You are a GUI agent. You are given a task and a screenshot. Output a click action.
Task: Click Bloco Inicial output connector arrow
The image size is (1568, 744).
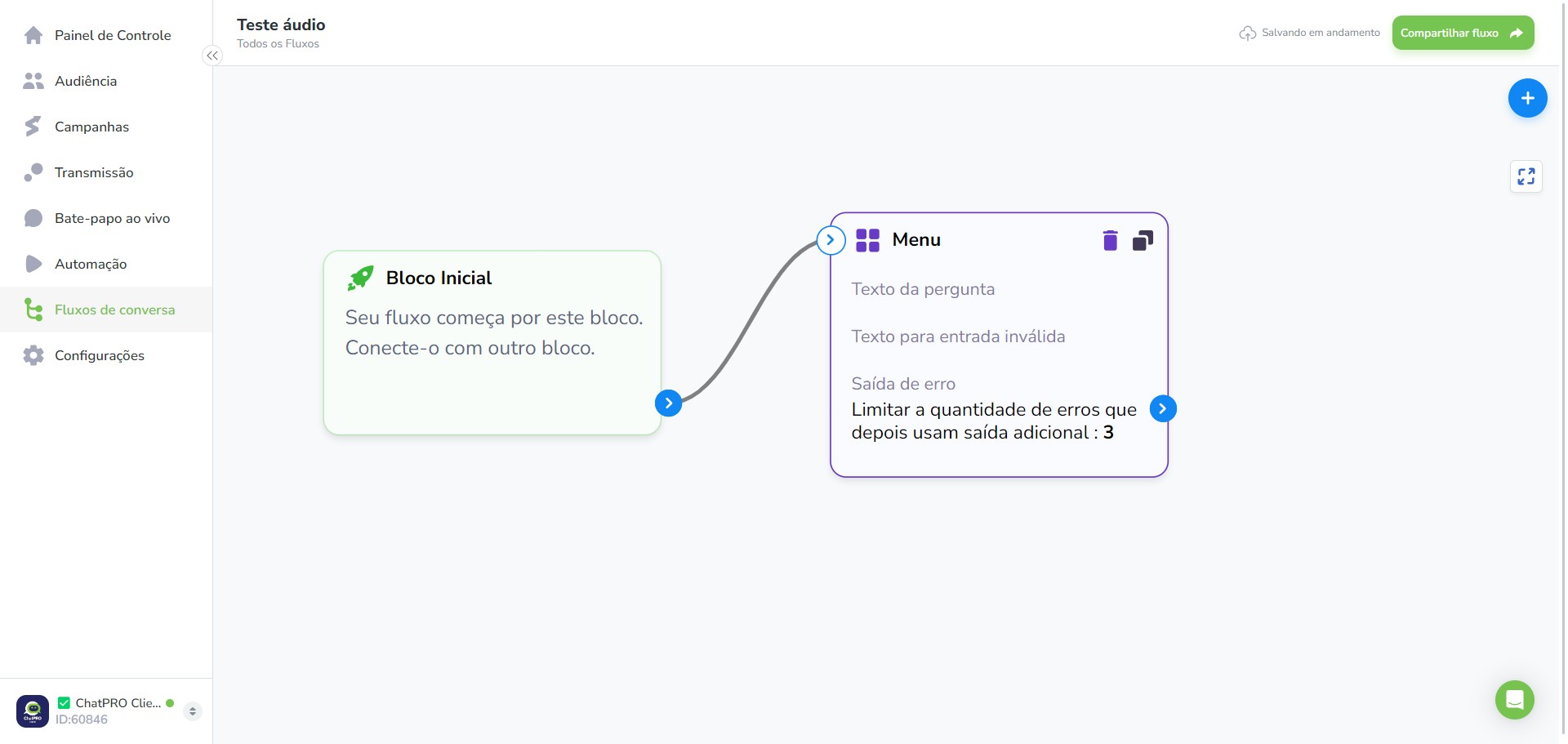[x=668, y=403]
